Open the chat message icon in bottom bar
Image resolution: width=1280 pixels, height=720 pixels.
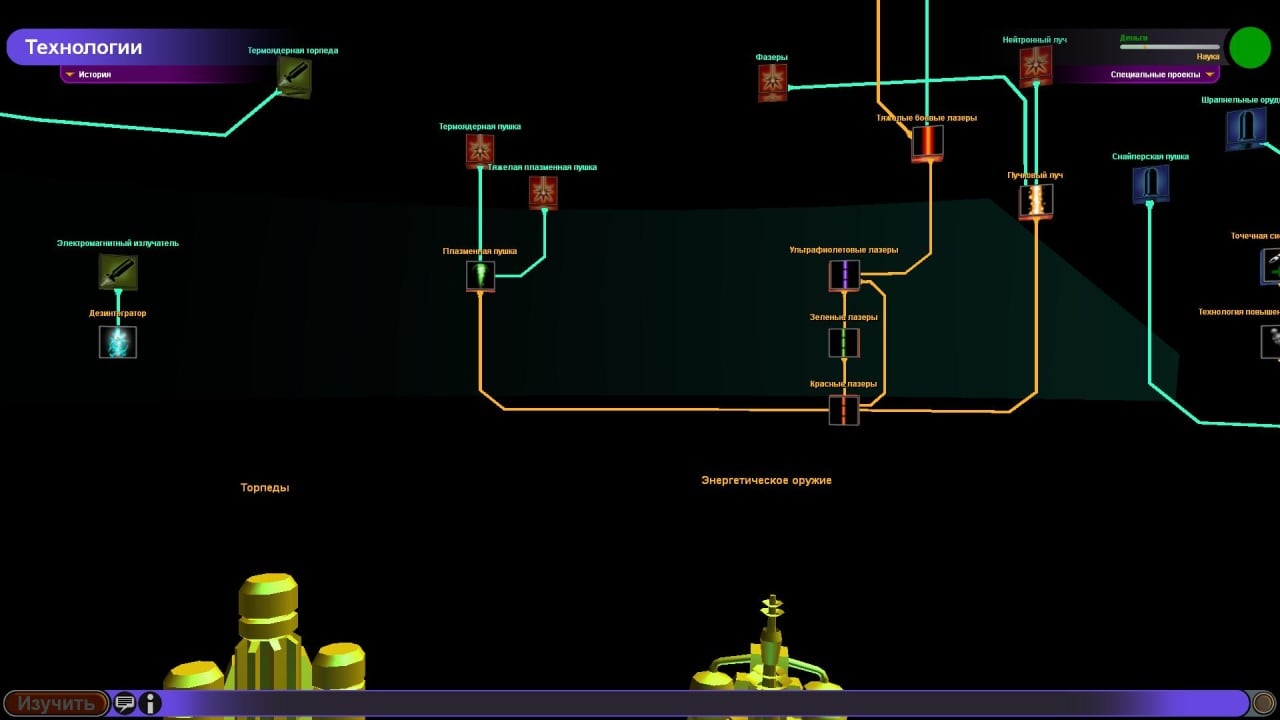(x=125, y=703)
